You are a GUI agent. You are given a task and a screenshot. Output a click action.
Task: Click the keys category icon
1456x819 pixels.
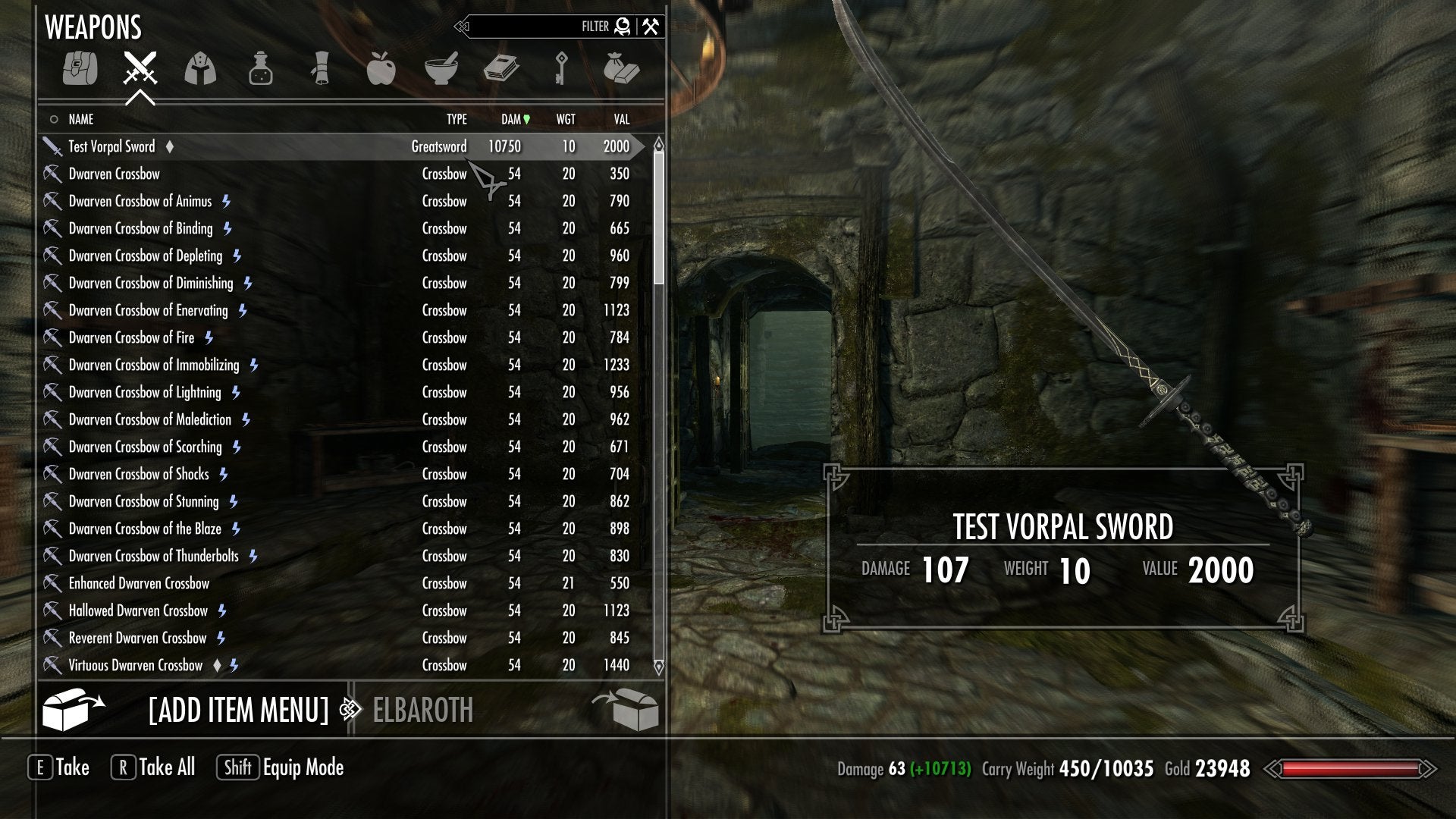coord(559,68)
